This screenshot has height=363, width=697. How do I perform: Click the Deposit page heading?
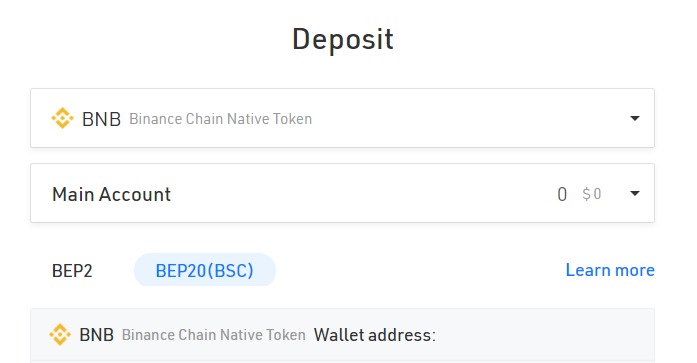[343, 39]
